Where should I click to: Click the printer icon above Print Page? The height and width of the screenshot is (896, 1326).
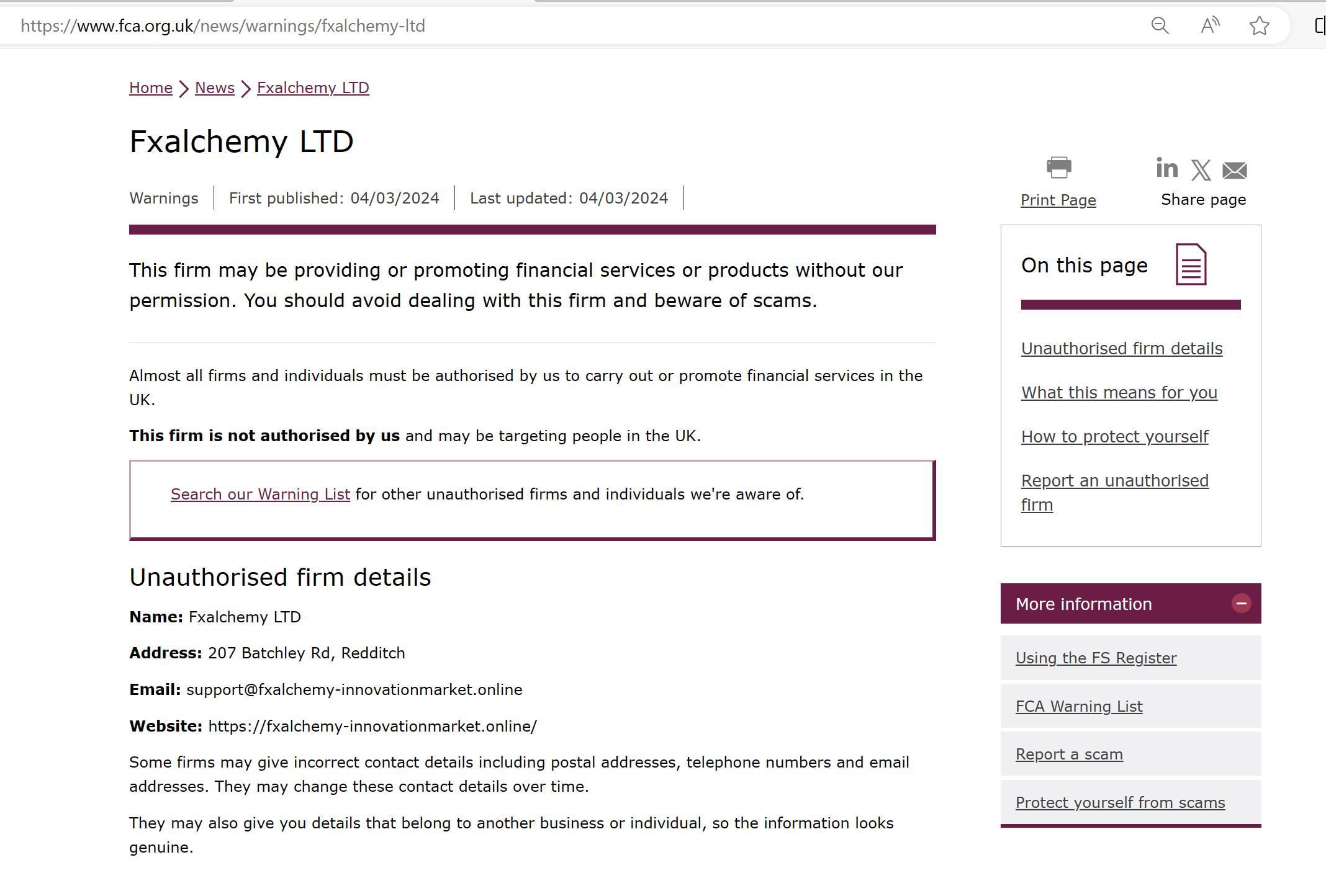[1058, 168]
